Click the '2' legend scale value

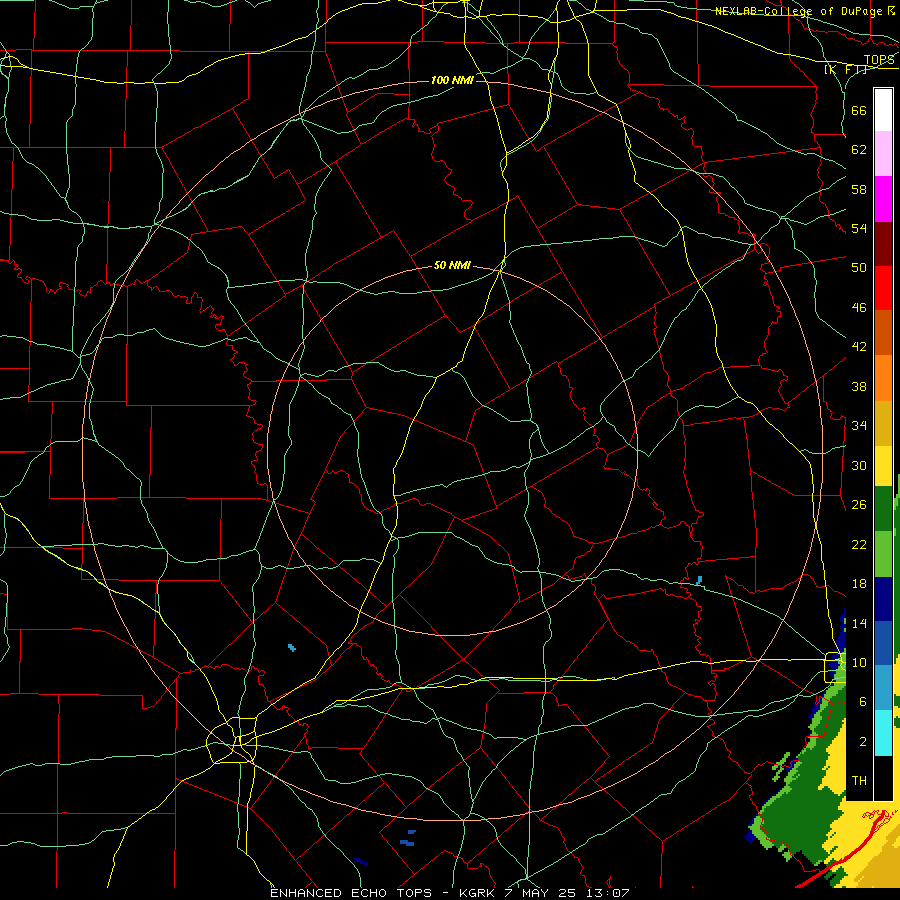pyautogui.click(x=862, y=742)
